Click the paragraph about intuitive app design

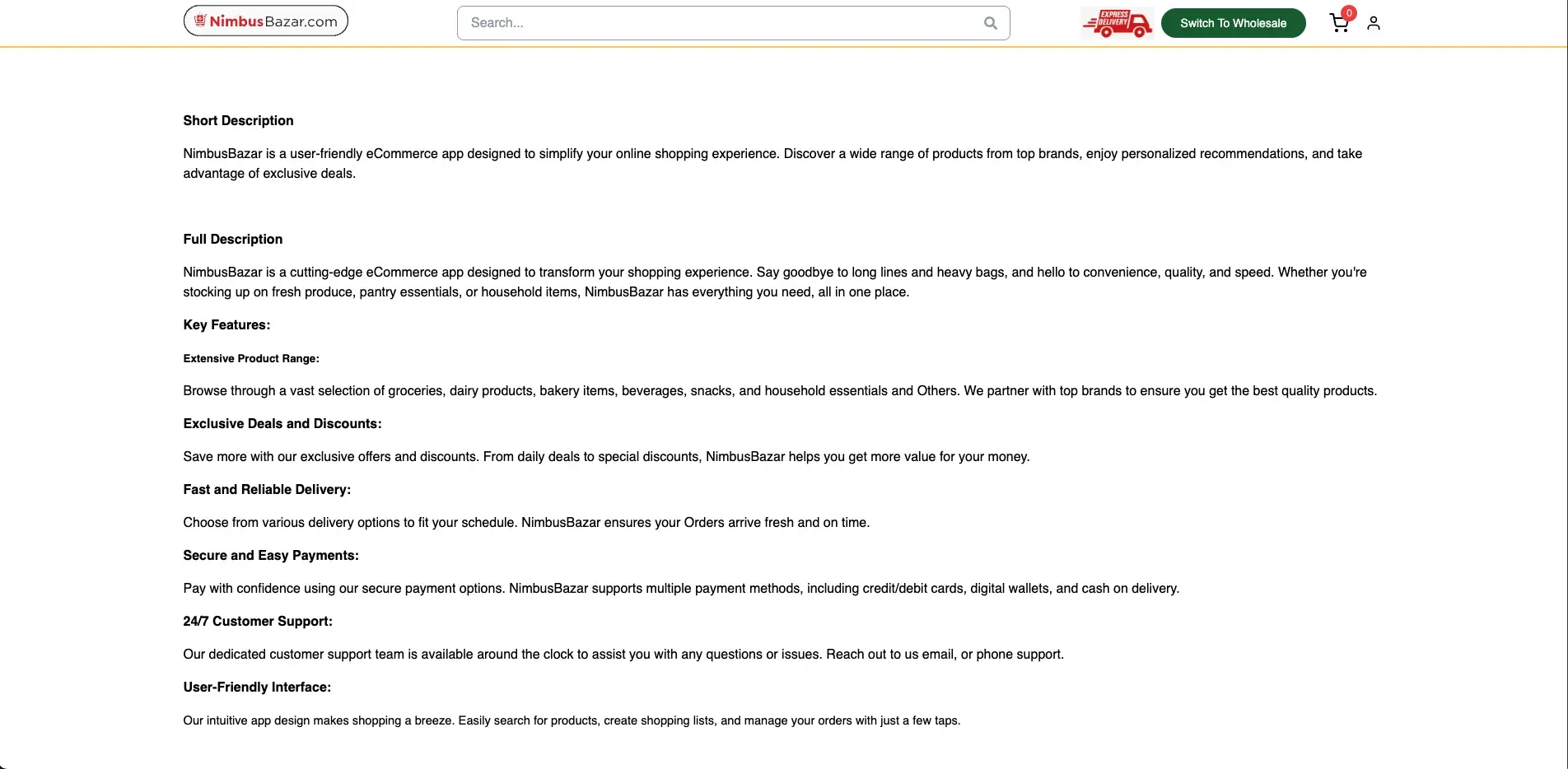pos(572,720)
